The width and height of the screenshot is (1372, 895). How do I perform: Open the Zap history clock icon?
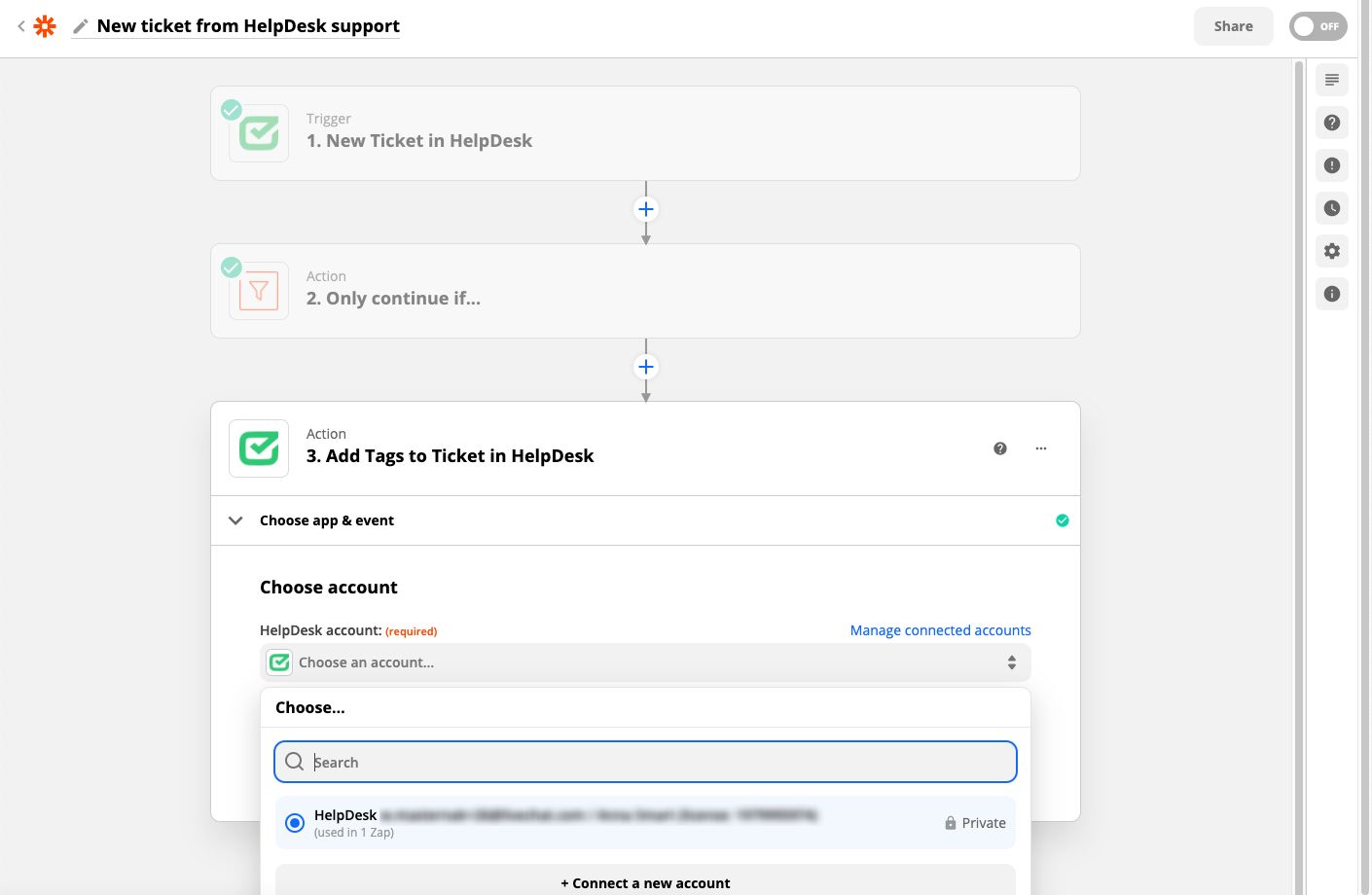pos(1332,208)
